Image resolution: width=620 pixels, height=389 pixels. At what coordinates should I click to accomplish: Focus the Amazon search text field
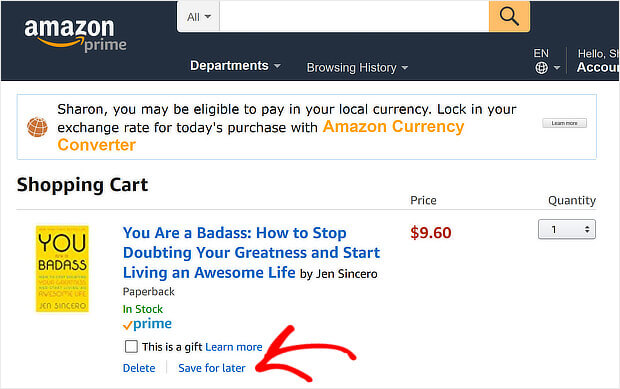coord(354,17)
